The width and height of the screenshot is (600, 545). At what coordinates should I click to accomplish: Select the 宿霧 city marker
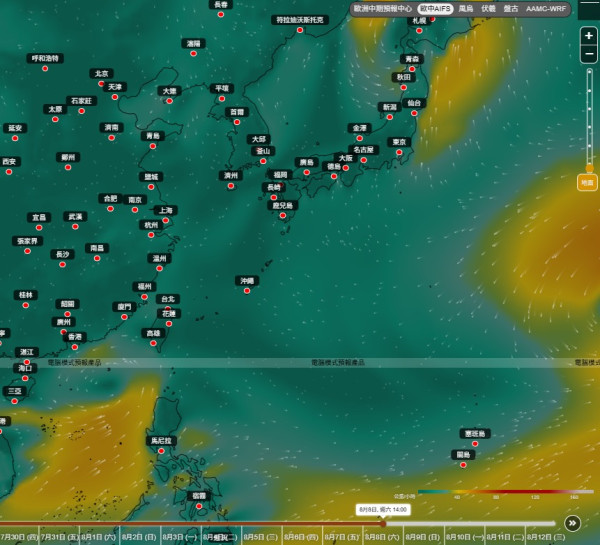[x=199, y=506]
